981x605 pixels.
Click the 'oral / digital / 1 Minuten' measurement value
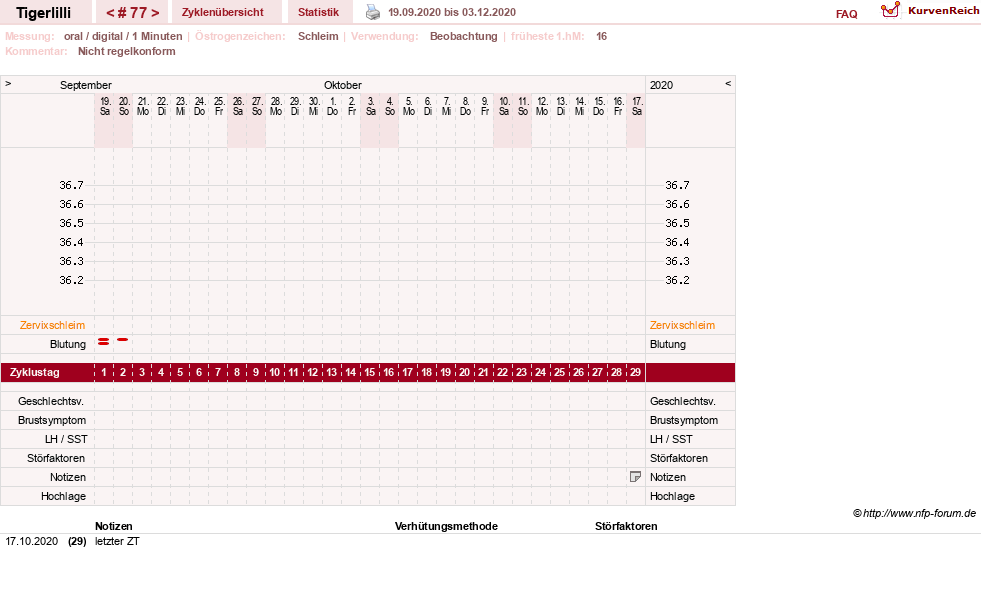tap(123, 36)
